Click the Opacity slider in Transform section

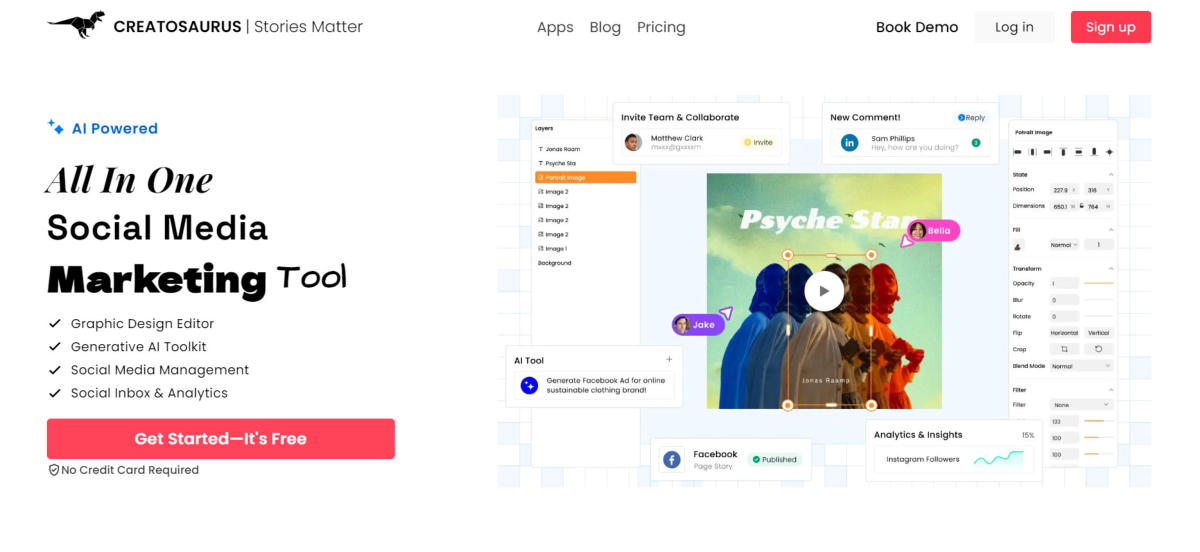click(1099, 284)
